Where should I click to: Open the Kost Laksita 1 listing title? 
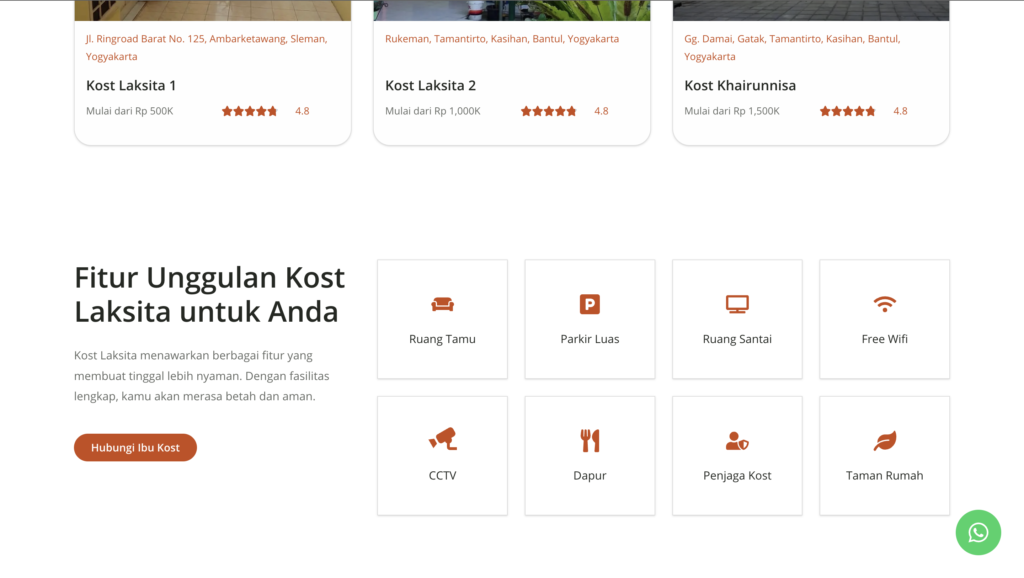pyautogui.click(x=131, y=86)
